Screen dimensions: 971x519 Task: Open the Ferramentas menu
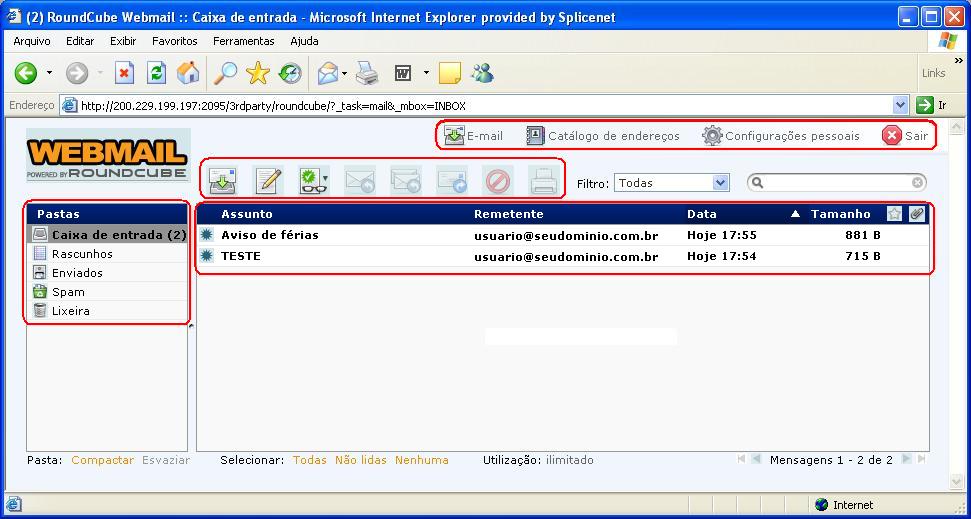coord(243,41)
